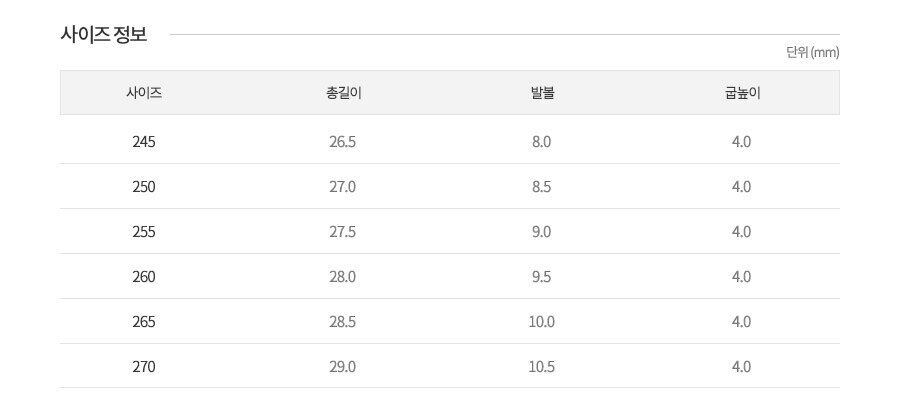Click the 27.0 total length value

(x=343, y=187)
